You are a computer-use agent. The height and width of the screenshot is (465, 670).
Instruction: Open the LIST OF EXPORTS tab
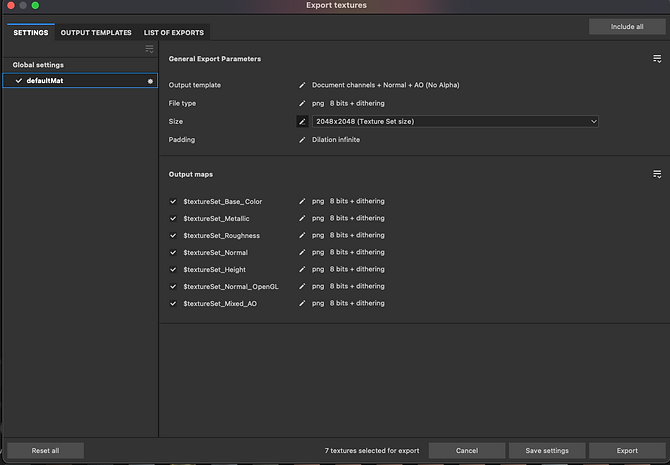click(x=173, y=32)
